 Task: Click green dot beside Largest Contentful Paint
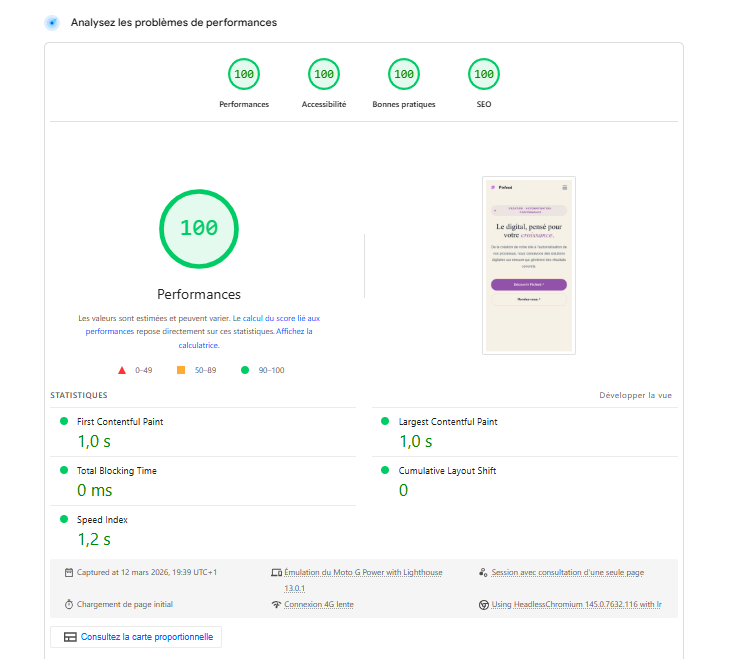(385, 421)
